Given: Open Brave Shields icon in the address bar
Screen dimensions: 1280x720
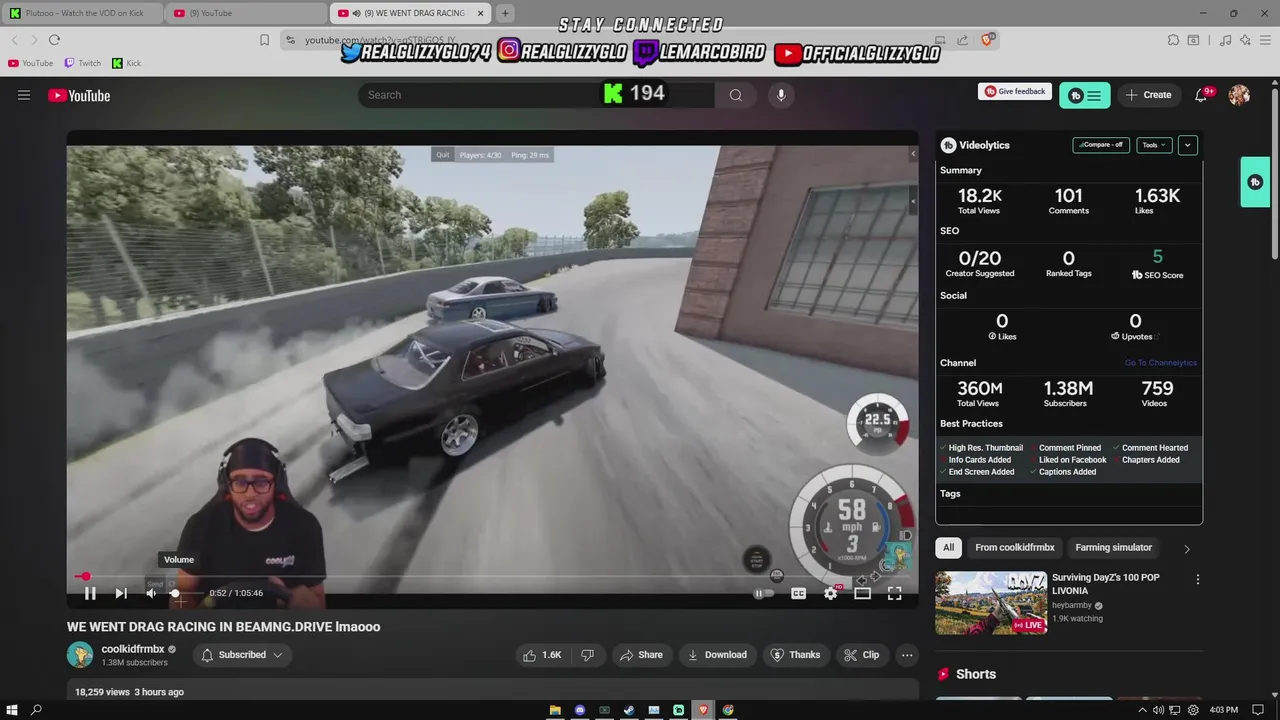Looking at the screenshot, I should pos(988,40).
